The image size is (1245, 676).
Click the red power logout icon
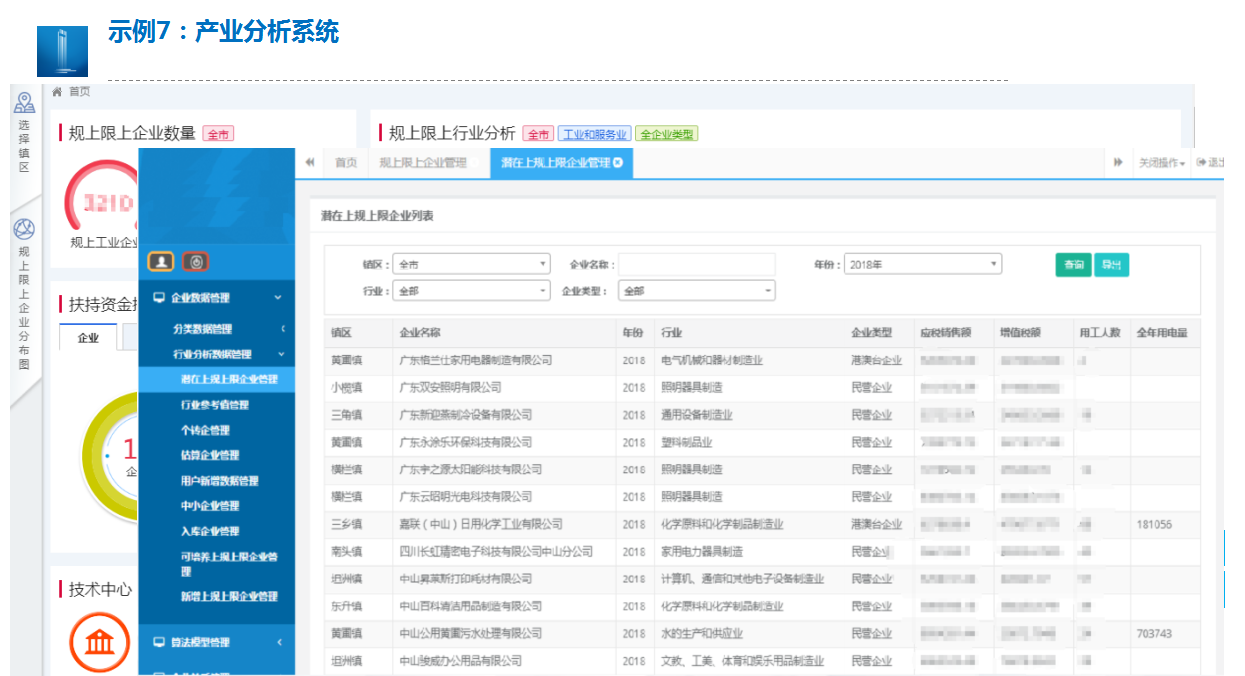196,262
